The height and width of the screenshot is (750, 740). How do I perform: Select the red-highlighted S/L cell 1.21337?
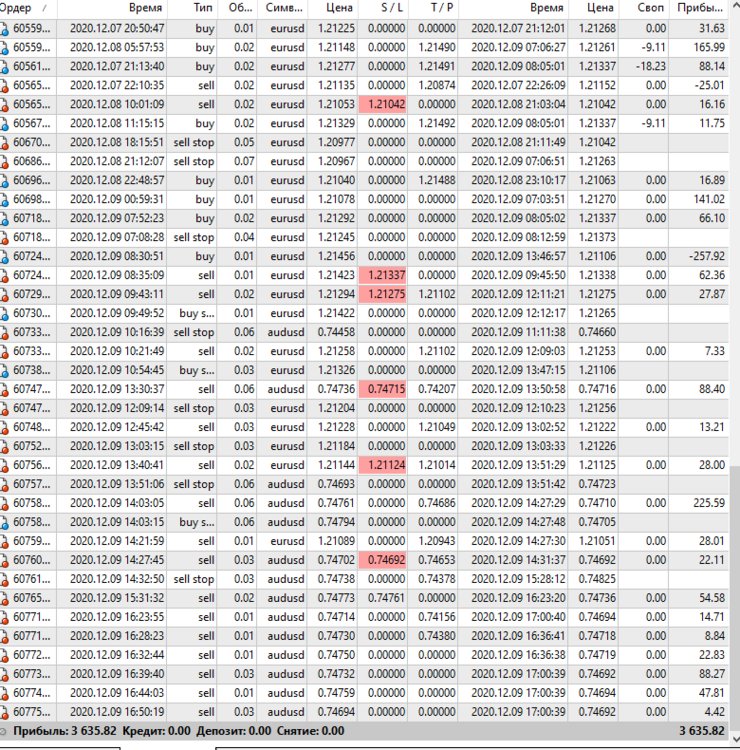coord(383,275)
